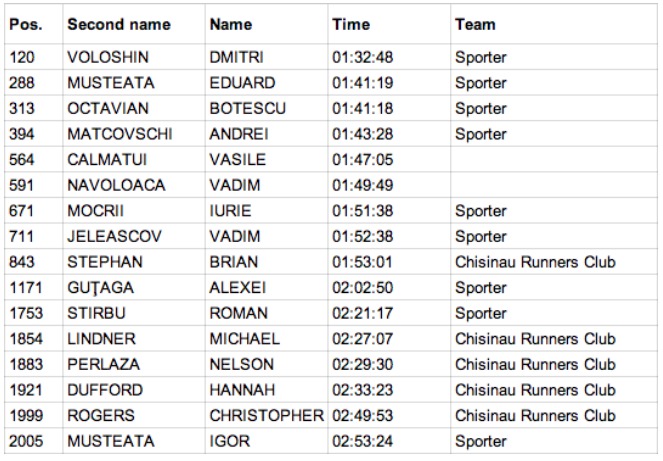Select the JELEASCOV surname cell
Screen dimensions: 663x461
click(x=134, y=236)
